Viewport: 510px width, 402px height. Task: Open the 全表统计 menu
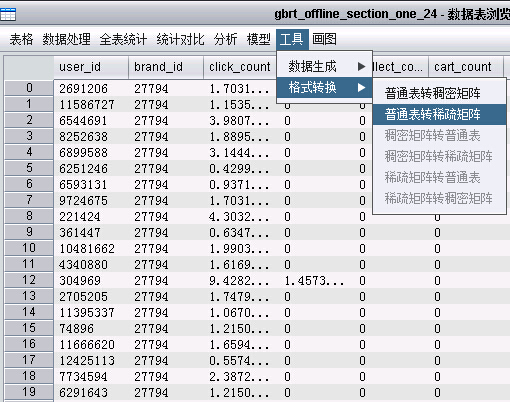(x=123, y=39)
